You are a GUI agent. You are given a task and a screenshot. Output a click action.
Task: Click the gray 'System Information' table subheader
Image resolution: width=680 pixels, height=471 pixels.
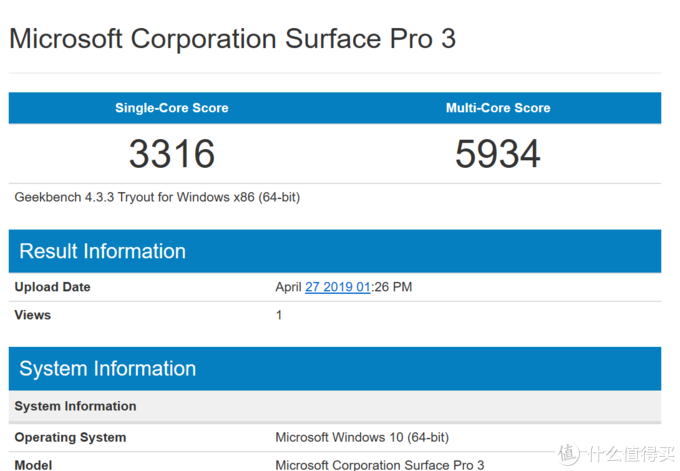335,406
